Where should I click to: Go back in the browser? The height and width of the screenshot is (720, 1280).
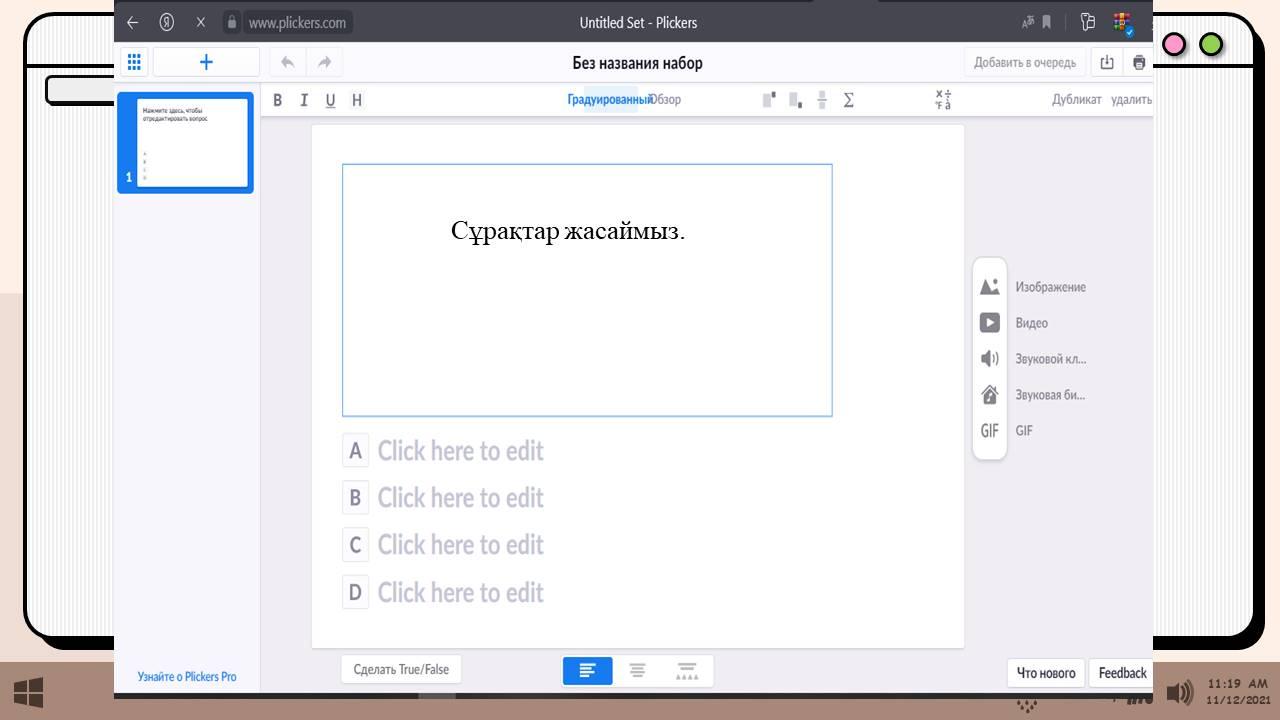[x=132, y=22]
